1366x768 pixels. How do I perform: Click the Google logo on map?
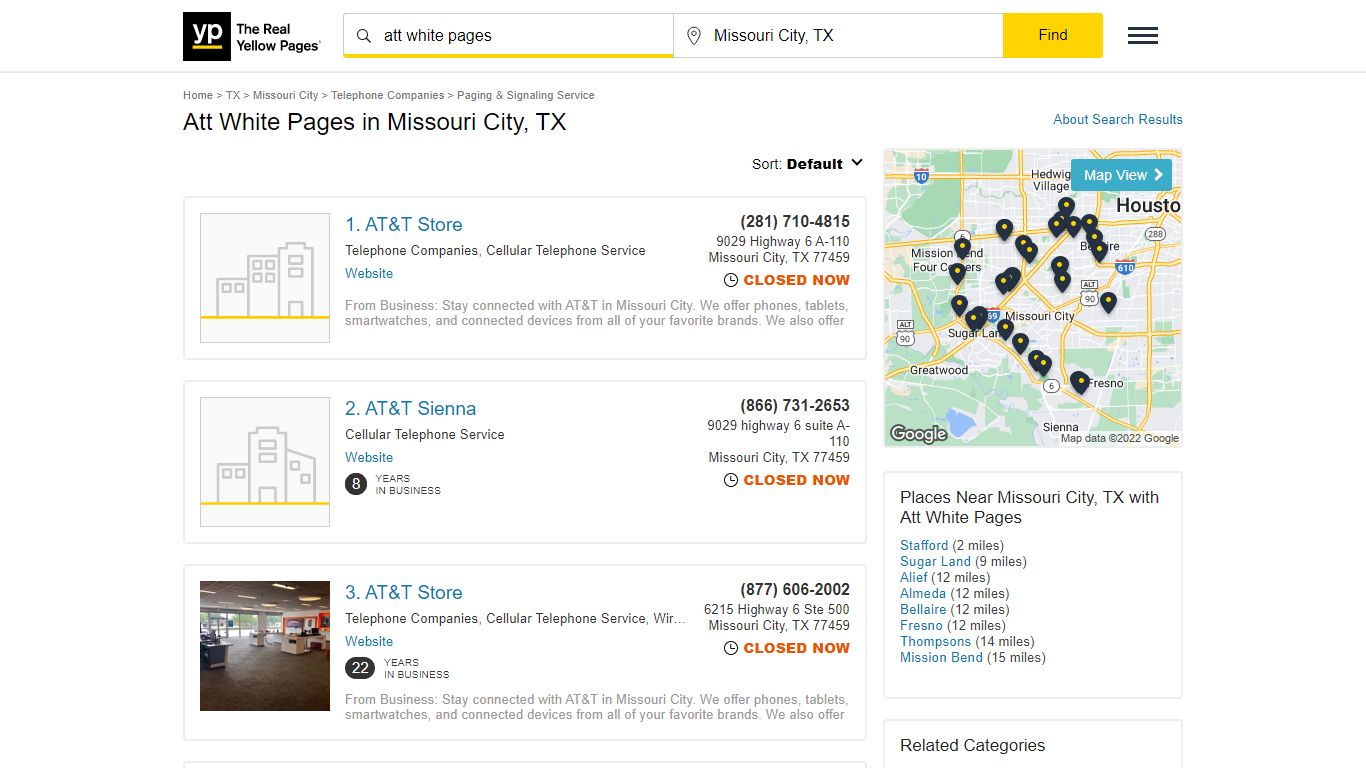click(x=918, y=434)
